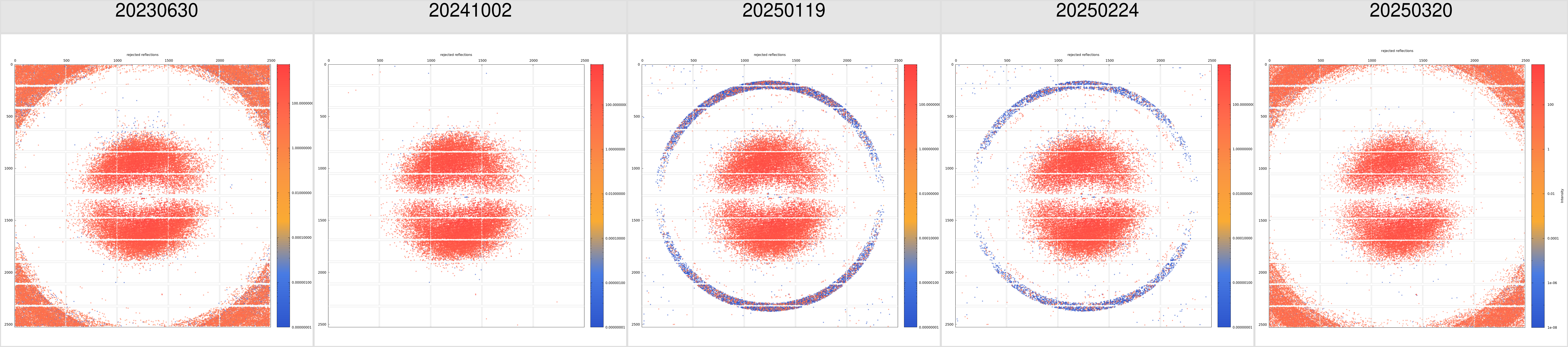The height and width of the screenshot is (347, 1568).
Task: Select the 20250224 panel header
Action: (x=1097, y=16)
